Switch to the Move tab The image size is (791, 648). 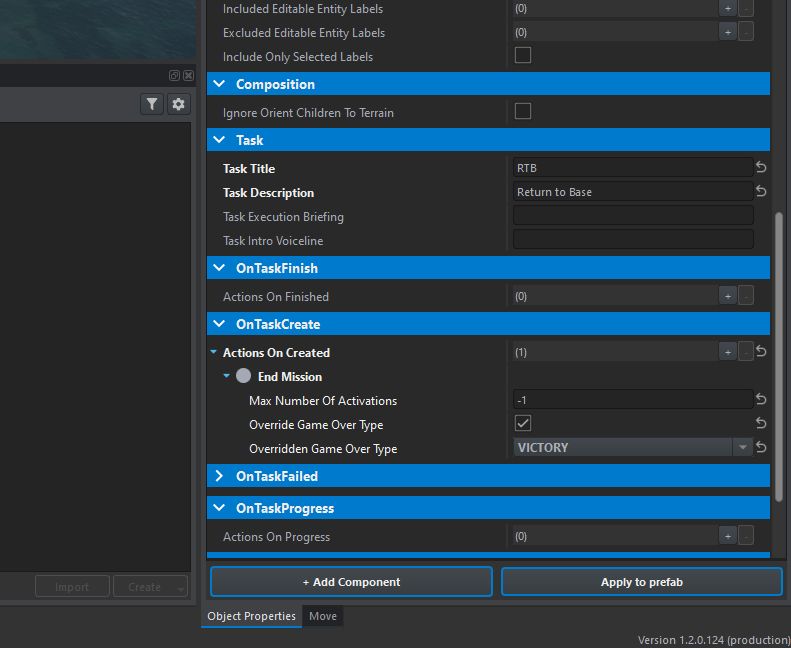(x=322, y=616)
